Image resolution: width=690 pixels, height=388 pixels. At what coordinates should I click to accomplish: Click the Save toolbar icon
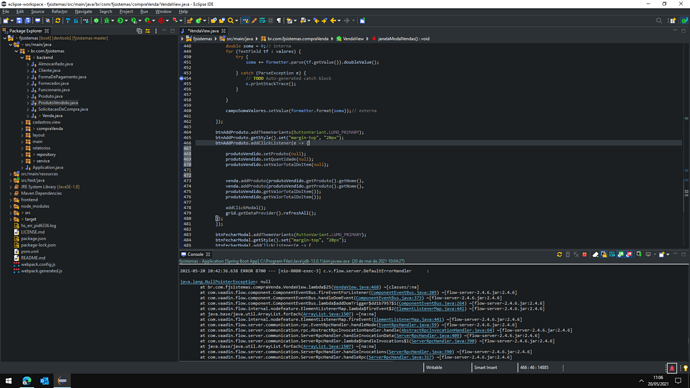tap(19, 21)
